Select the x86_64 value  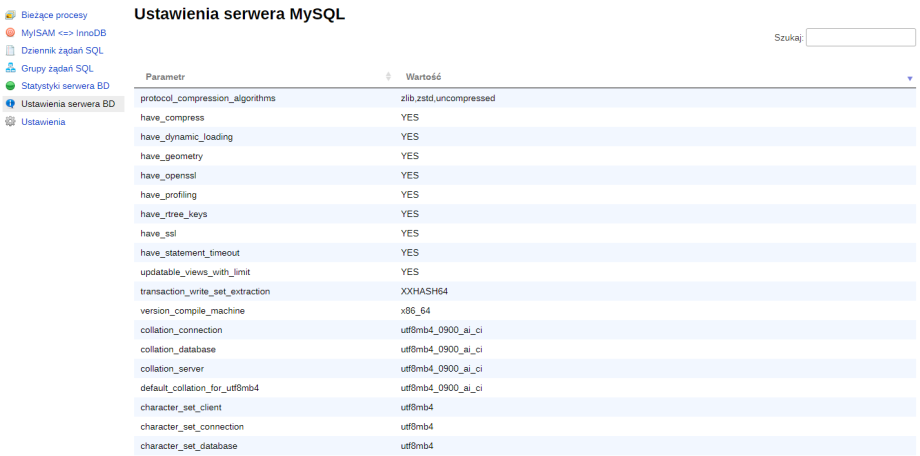coord(415,311)
